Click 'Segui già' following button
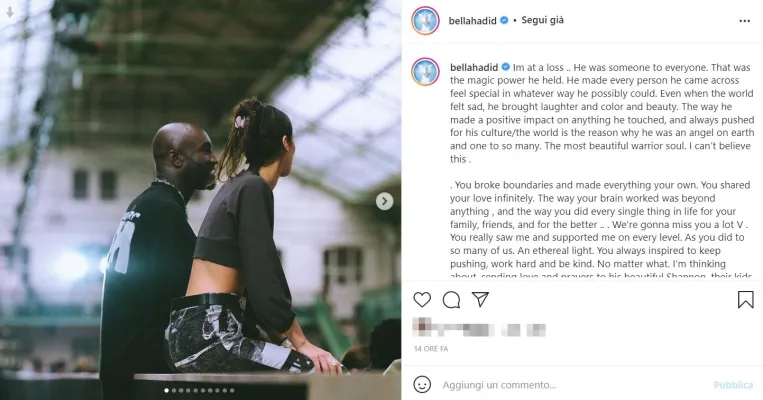Image resolution: width=763 pixels, height=400 pixels. [x=542, y=20]
